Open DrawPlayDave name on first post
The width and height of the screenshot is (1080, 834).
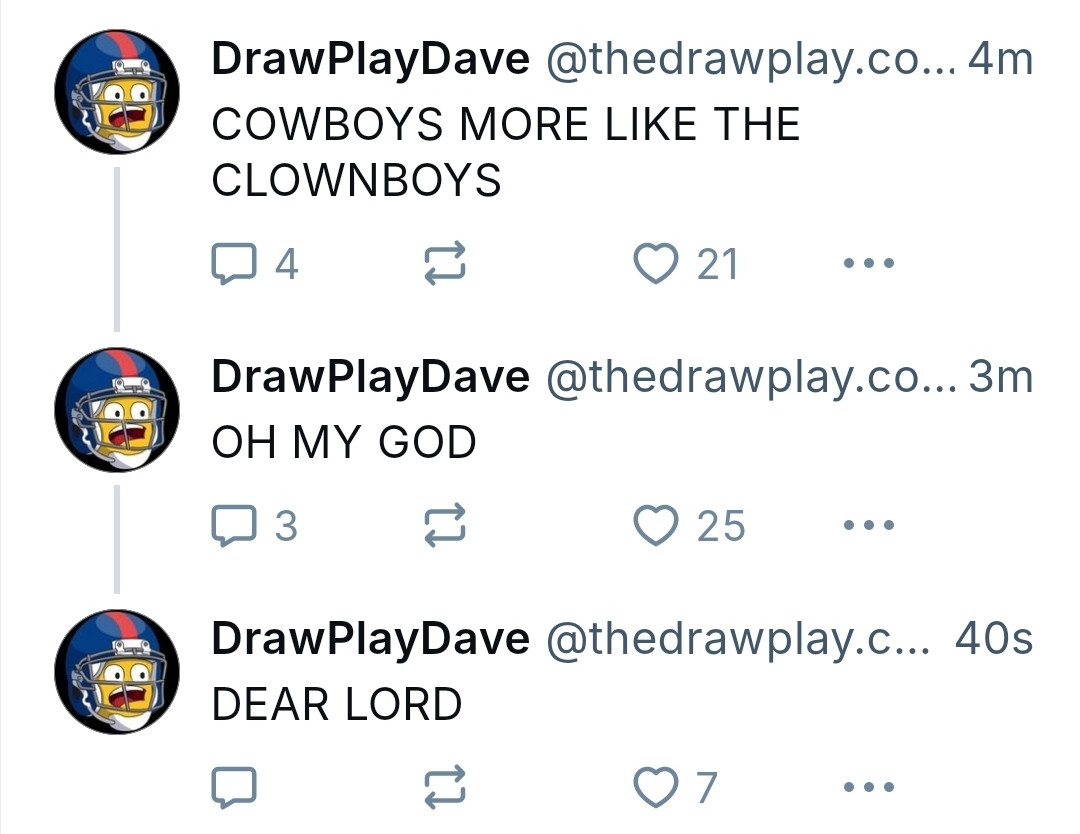371,60
